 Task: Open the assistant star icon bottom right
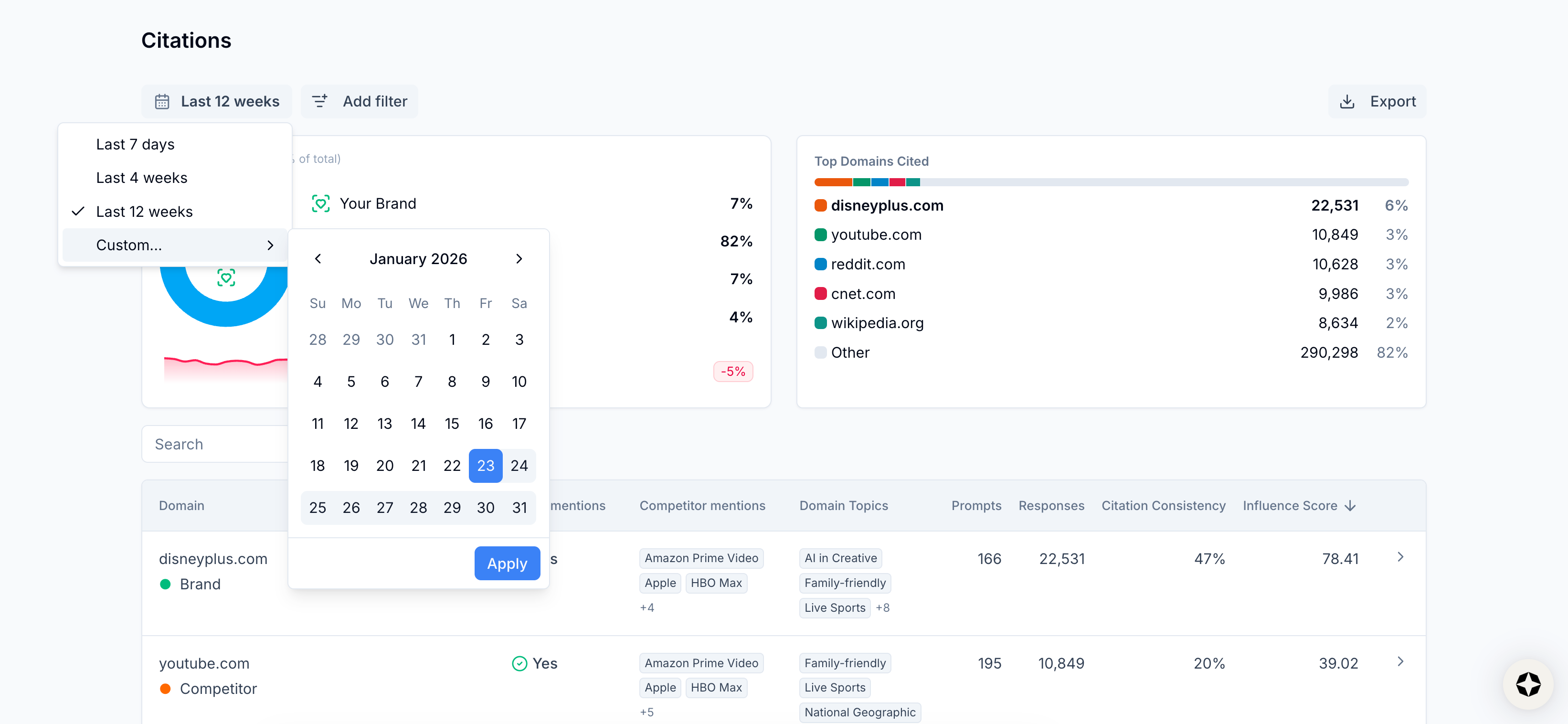(x=1528, y=684)
